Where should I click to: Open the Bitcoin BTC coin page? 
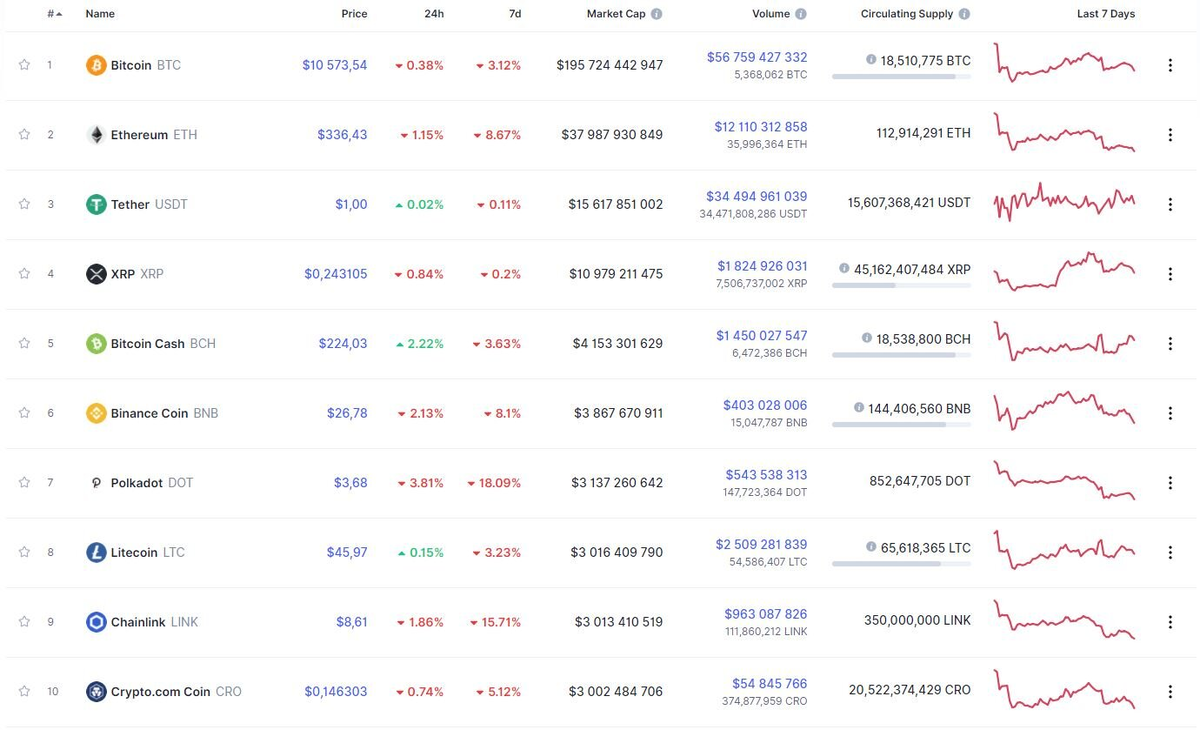click(146, 65)
